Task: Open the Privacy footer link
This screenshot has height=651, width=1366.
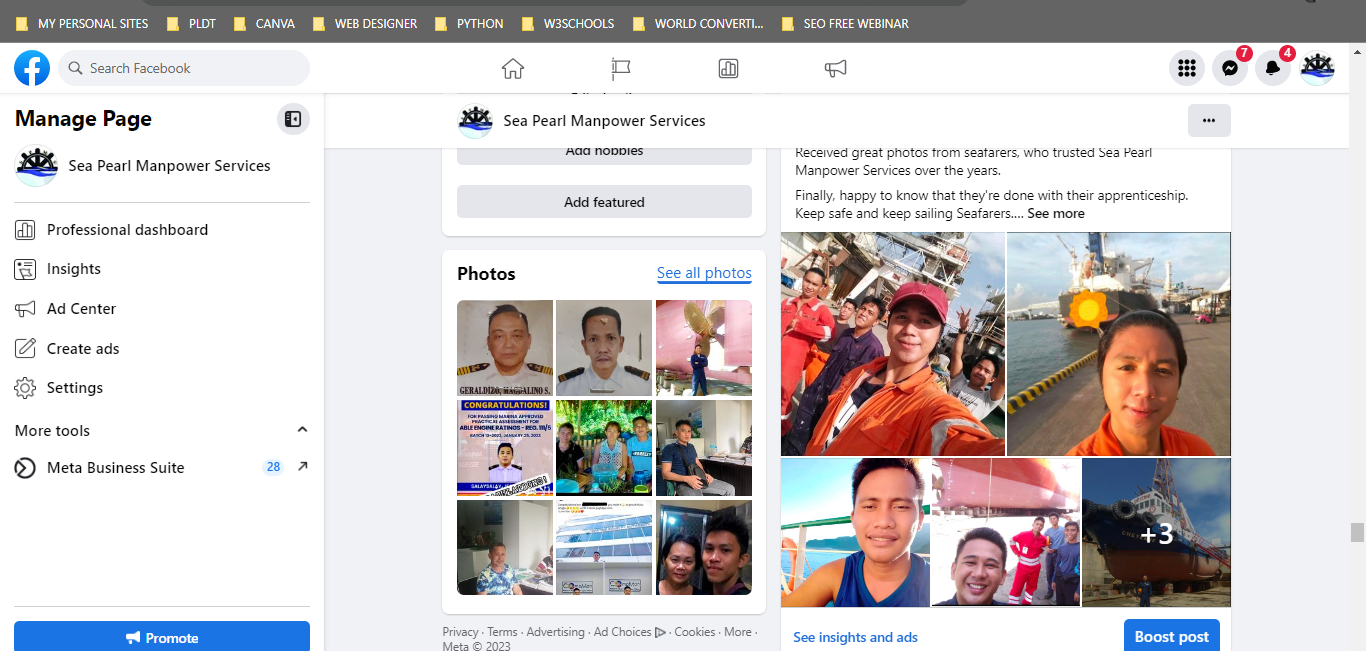Action: tap(461, 632)
